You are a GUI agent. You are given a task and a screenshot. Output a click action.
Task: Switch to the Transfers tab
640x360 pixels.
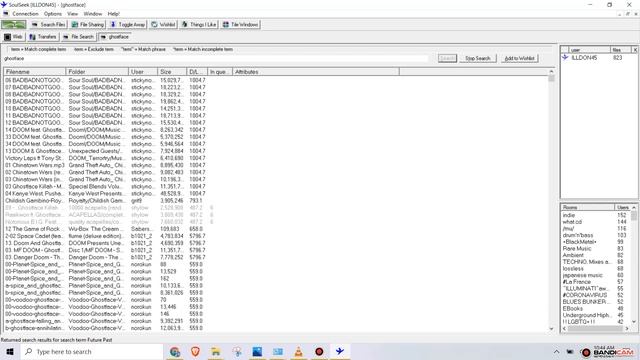[x=43, y=37]
